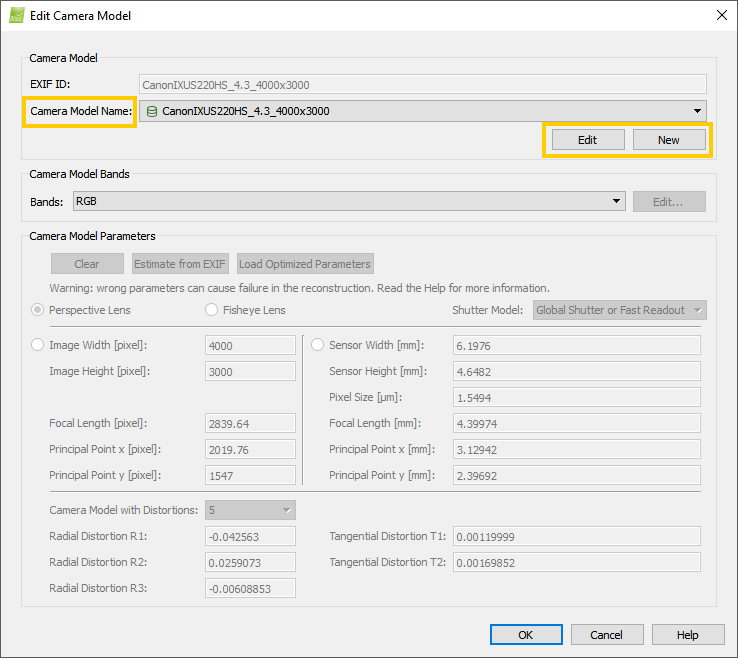Choose the Sensor Width [mm] radio button
This screenshot has height=658, width=738.
tap(318, 345)
